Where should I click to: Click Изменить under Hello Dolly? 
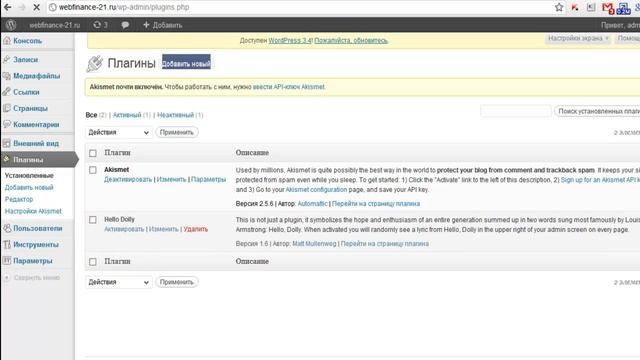point(164,229)
